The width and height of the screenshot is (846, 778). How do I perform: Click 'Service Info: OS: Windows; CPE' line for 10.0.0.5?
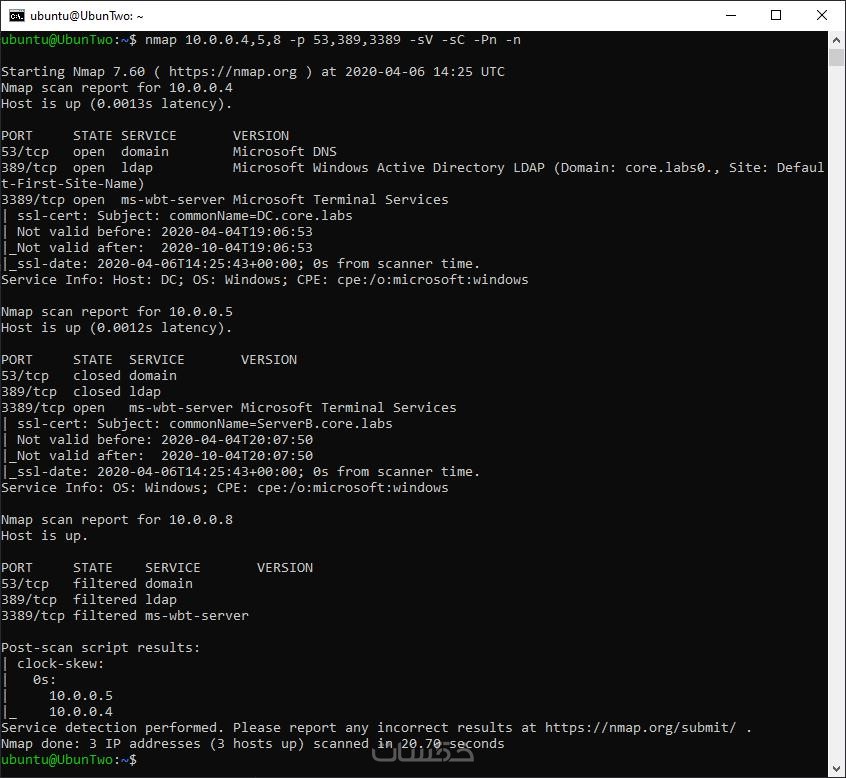click(x=224, y=488)
